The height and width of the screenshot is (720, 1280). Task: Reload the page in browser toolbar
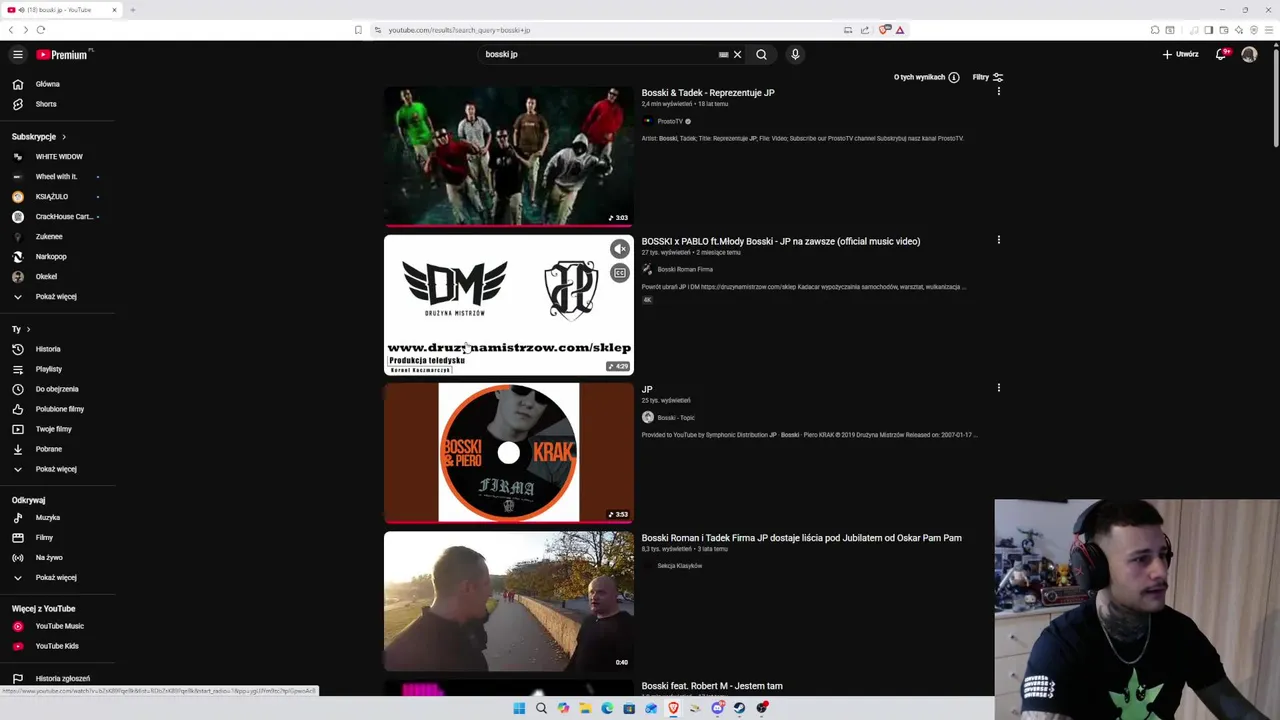(x=41, y=30)
